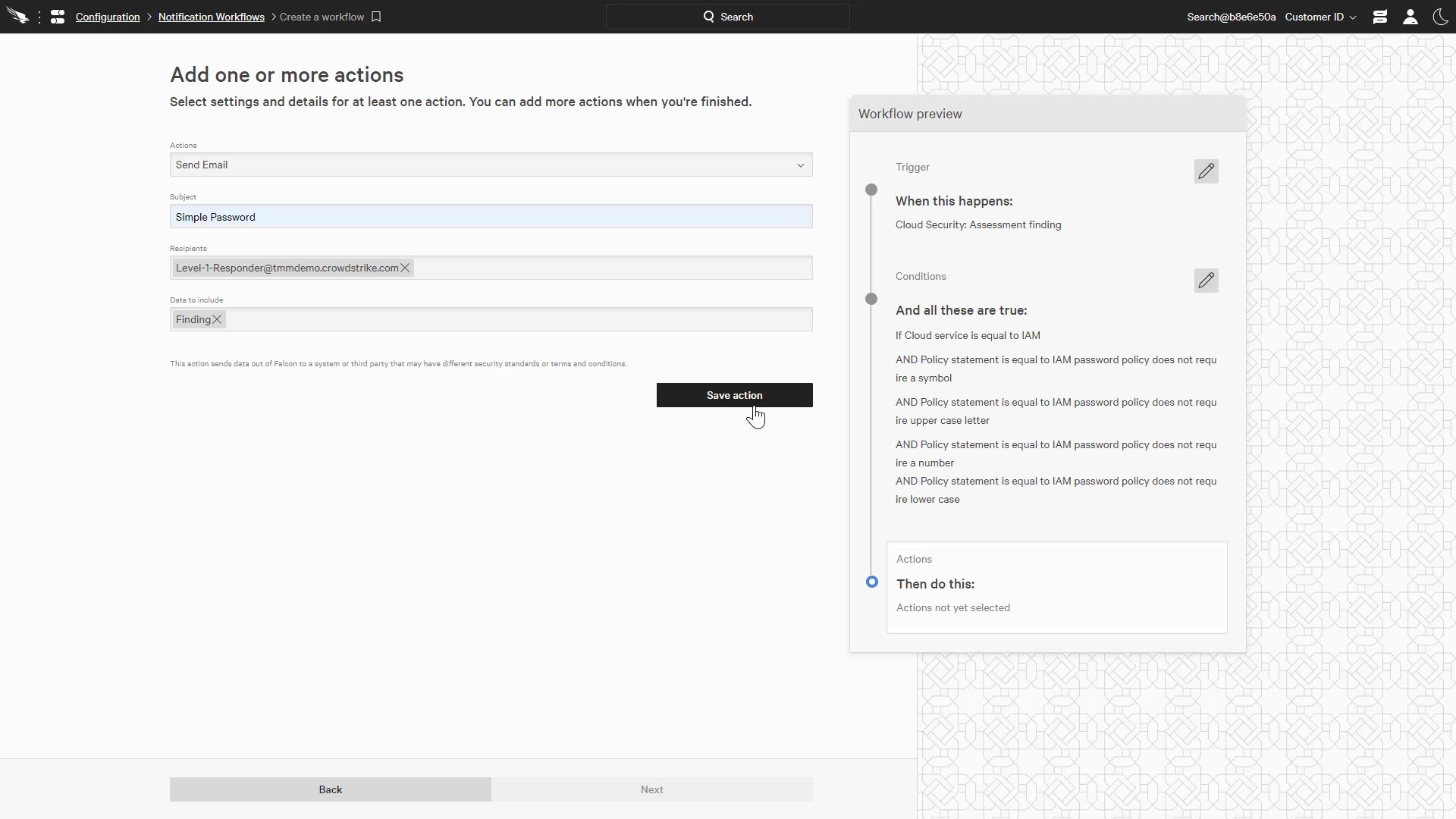1456x819 pixels.
Task: Expand the Customer ID dropdown
Action: (1320, 17)
